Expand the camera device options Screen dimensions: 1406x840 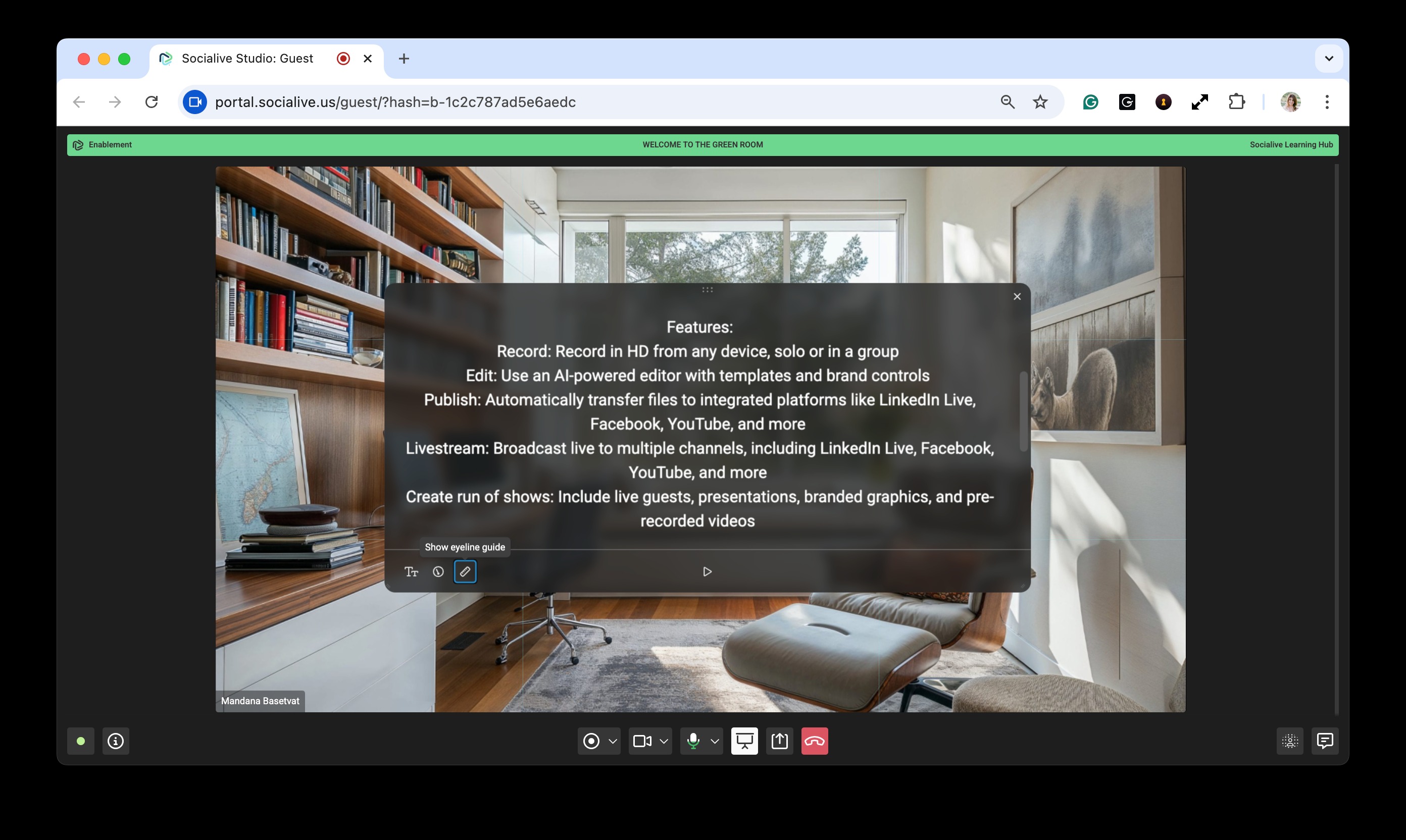click(664, 741)
